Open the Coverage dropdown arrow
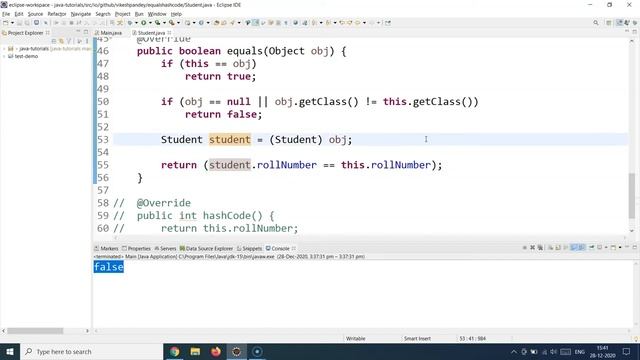Image resolution: width=640 pixels, height=360 pixels. tap(164, 23)
